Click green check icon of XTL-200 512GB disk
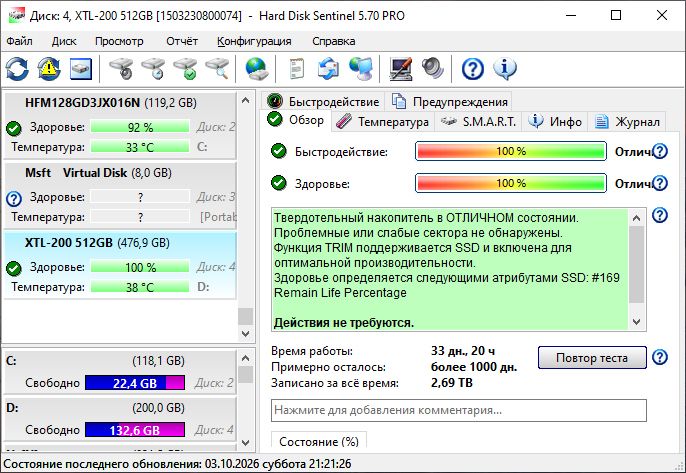The image size is (686, 473). tap(14, 269)
